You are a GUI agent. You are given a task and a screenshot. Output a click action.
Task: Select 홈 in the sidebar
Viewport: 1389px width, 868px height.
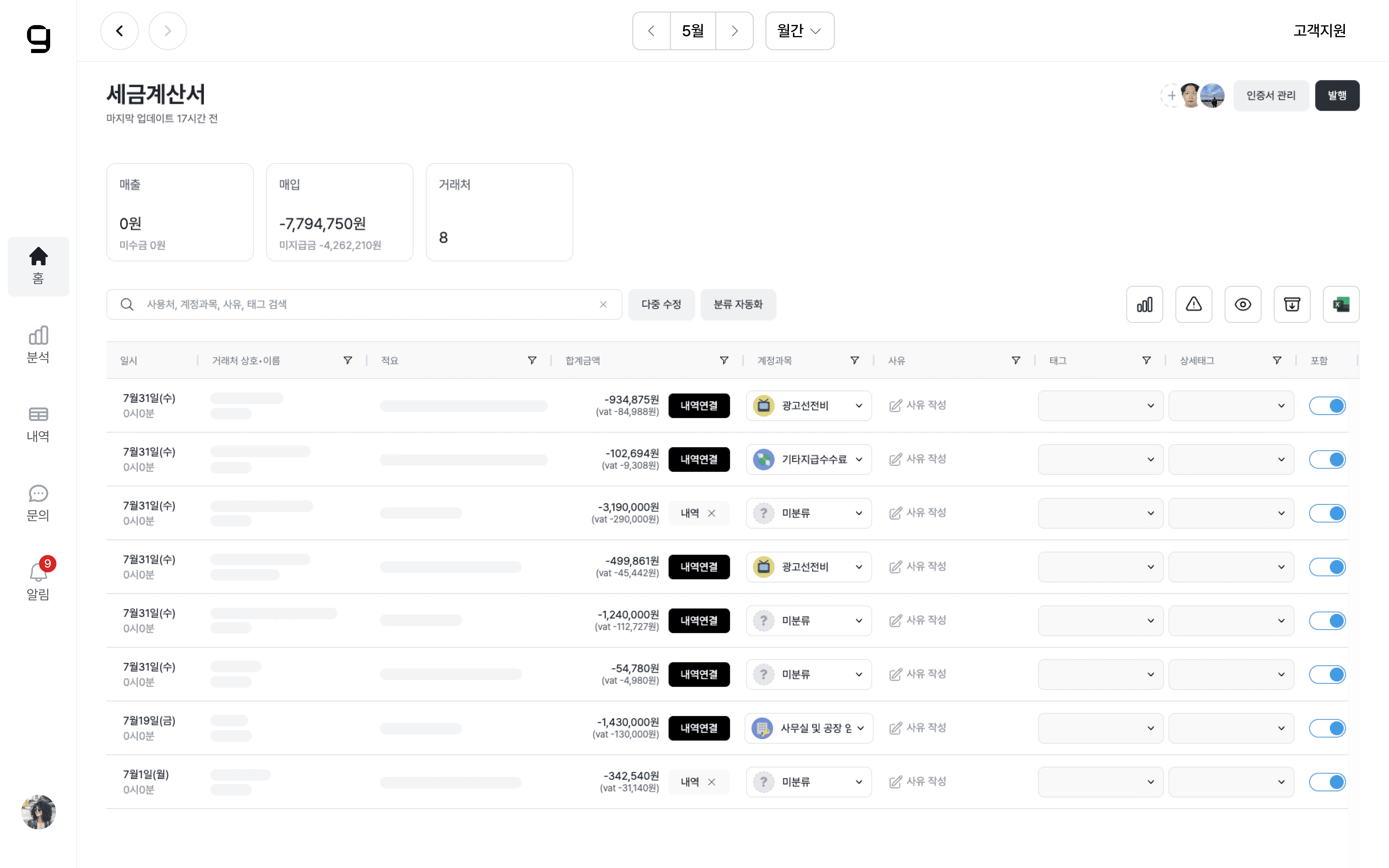38,266
